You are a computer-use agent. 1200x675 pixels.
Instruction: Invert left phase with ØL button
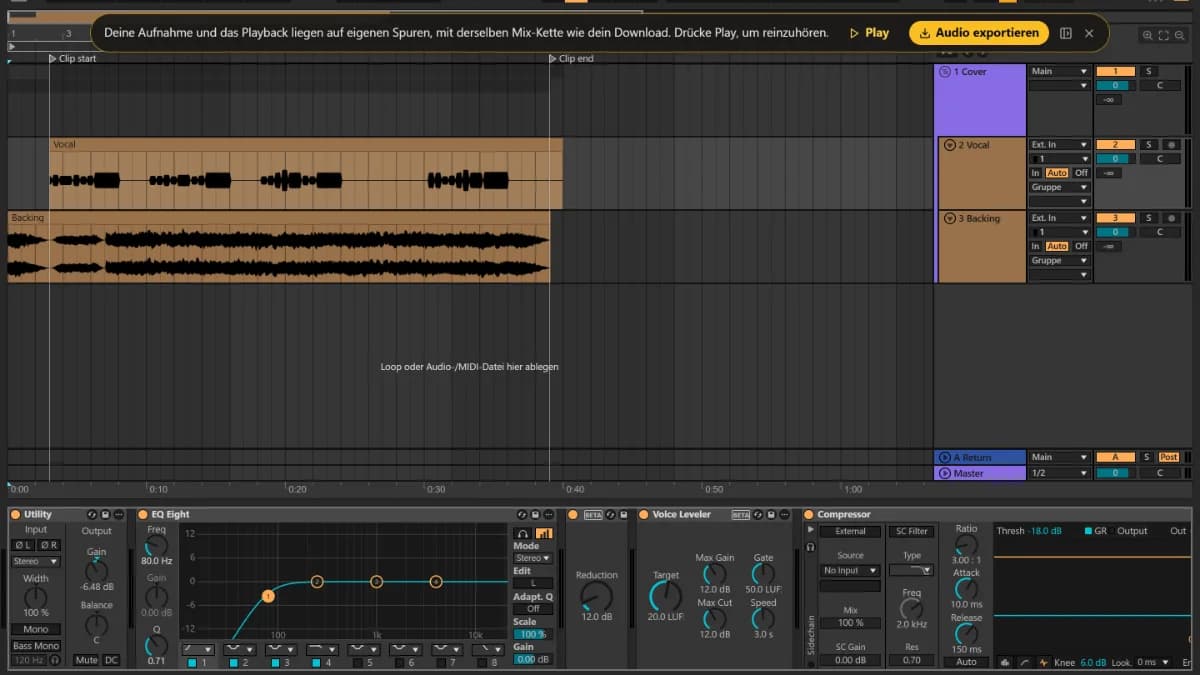[22, 545]
